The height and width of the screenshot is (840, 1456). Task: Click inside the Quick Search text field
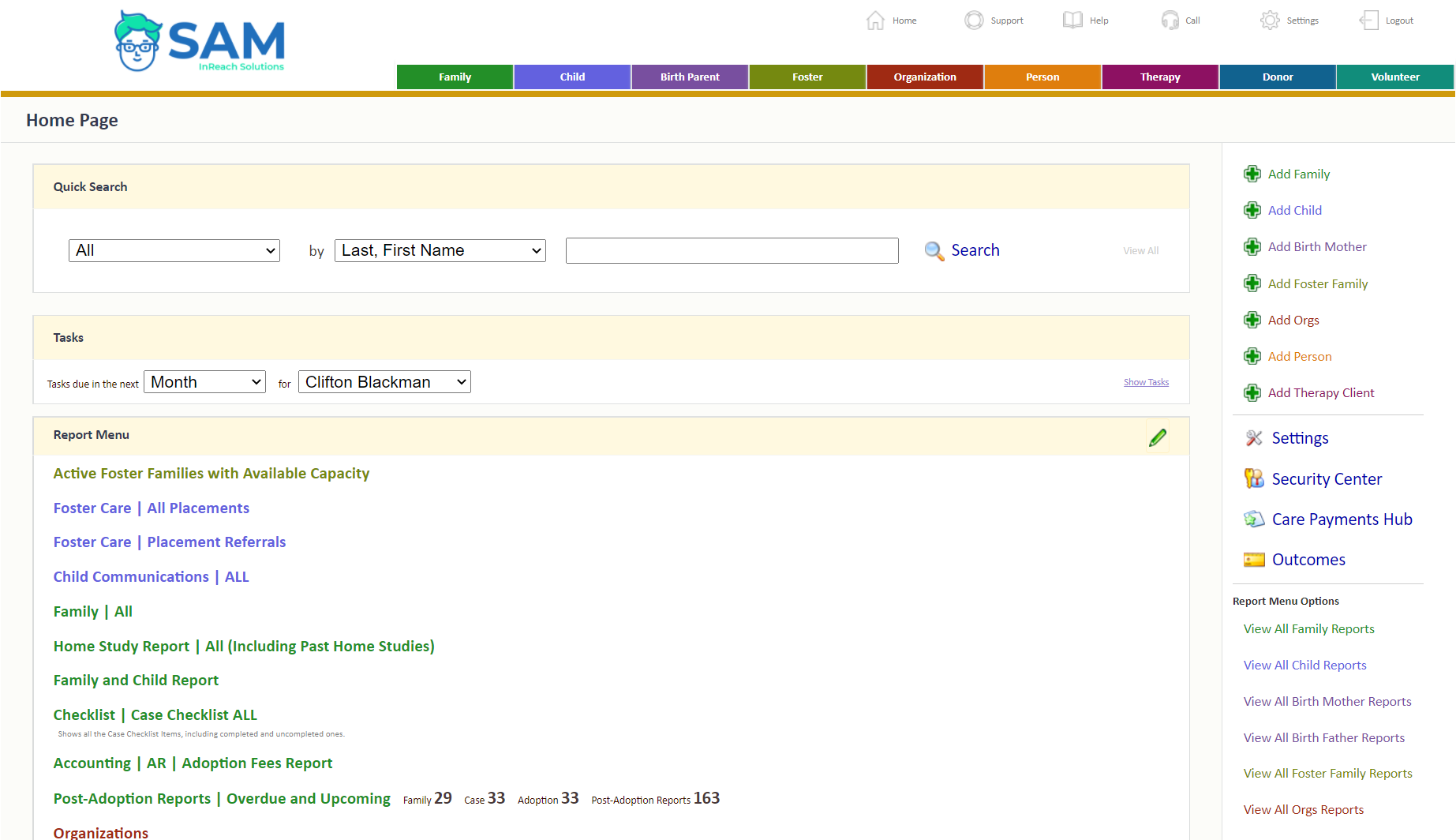[731, 250]
